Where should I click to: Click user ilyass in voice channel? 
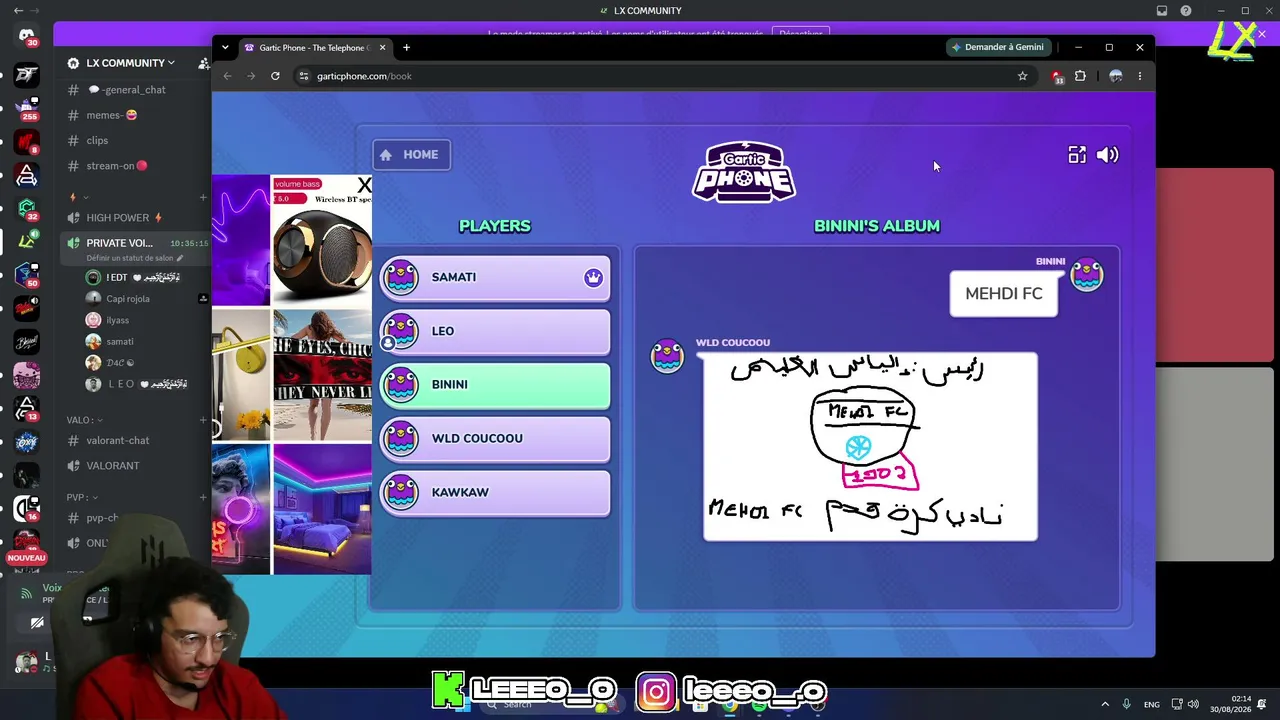pos(118,320)
